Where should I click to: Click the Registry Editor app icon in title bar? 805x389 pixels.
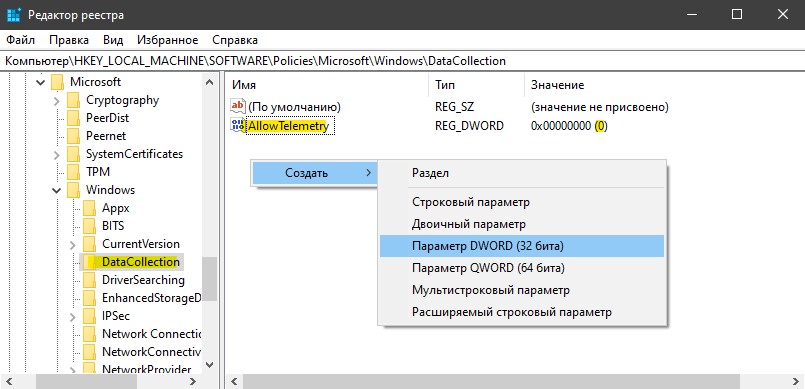[14, 14]
